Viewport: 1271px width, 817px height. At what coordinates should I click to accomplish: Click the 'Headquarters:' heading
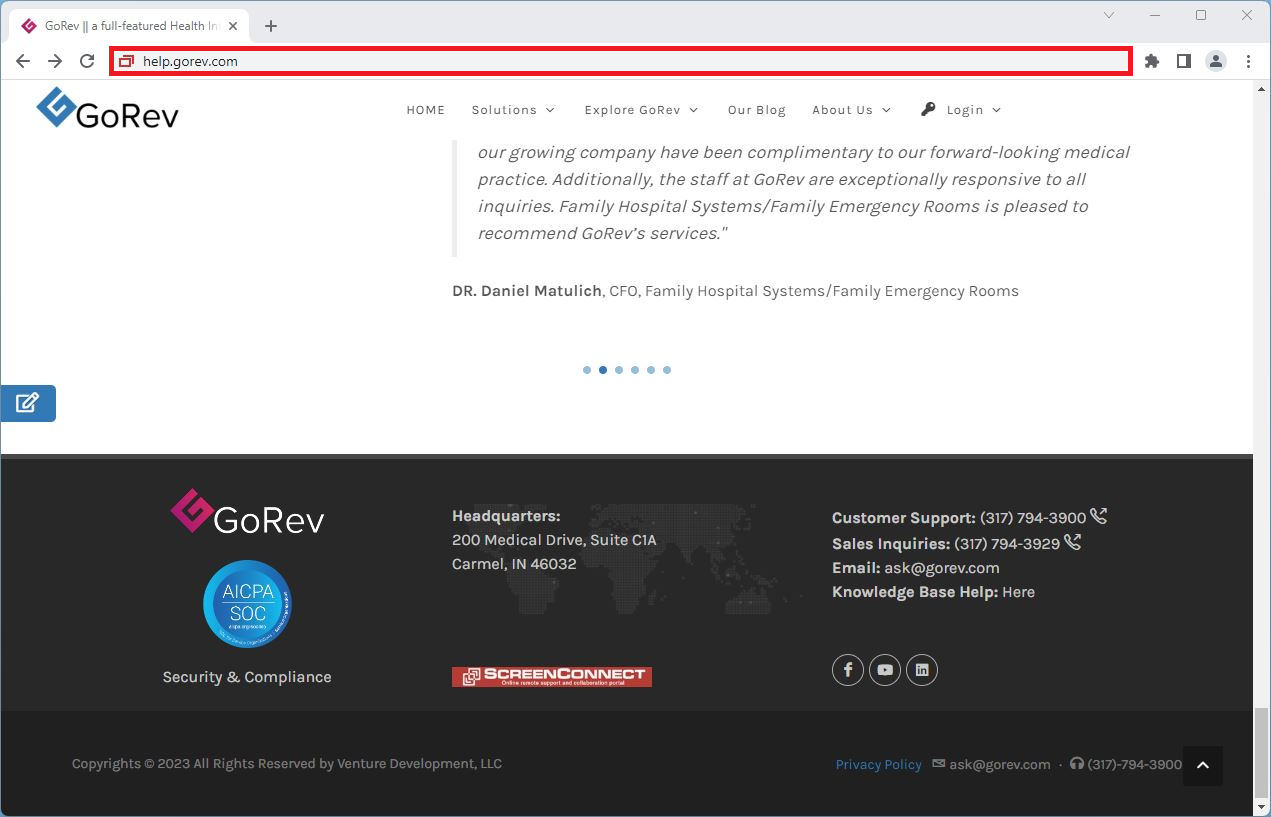(x=506, y=516)
